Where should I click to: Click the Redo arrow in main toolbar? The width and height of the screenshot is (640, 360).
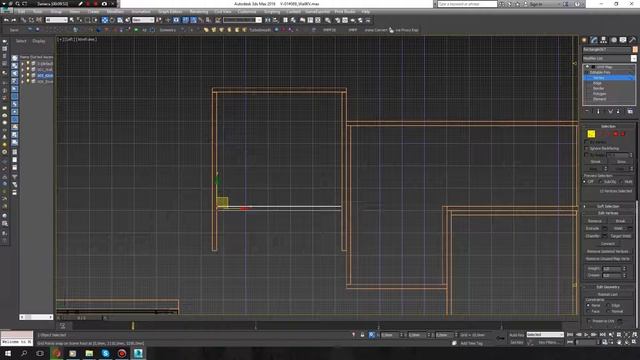(13, 20)
